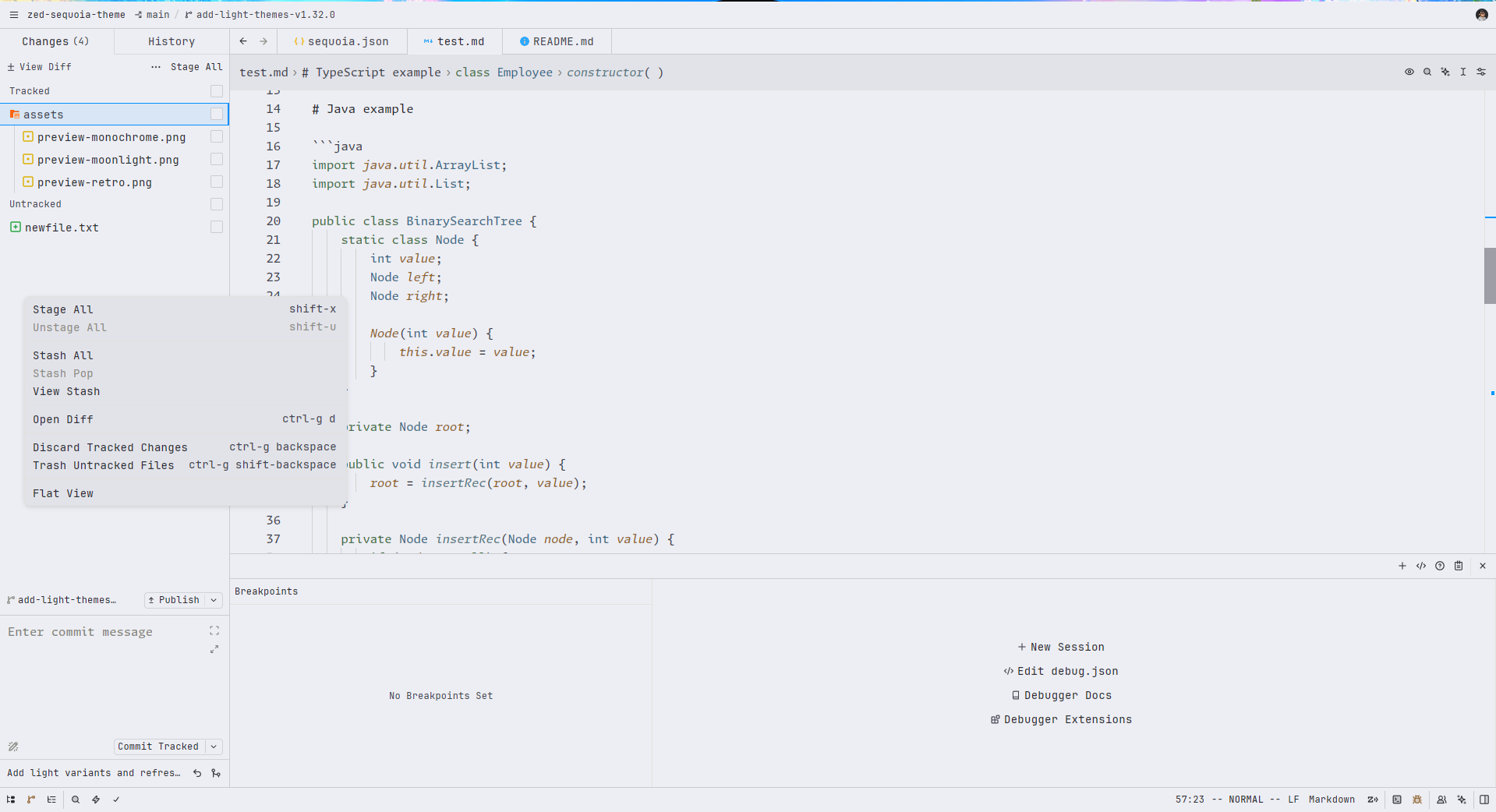Add new debug session plus icon
1496x812 pixels.
tap(1402, 566)
